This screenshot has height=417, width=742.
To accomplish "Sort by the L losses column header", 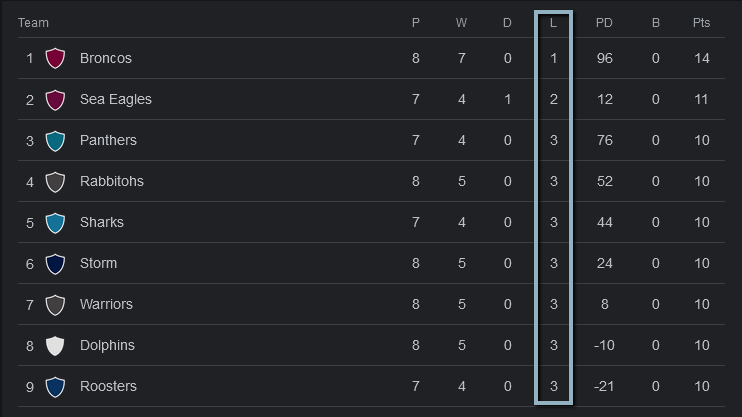I will (553, 23).
